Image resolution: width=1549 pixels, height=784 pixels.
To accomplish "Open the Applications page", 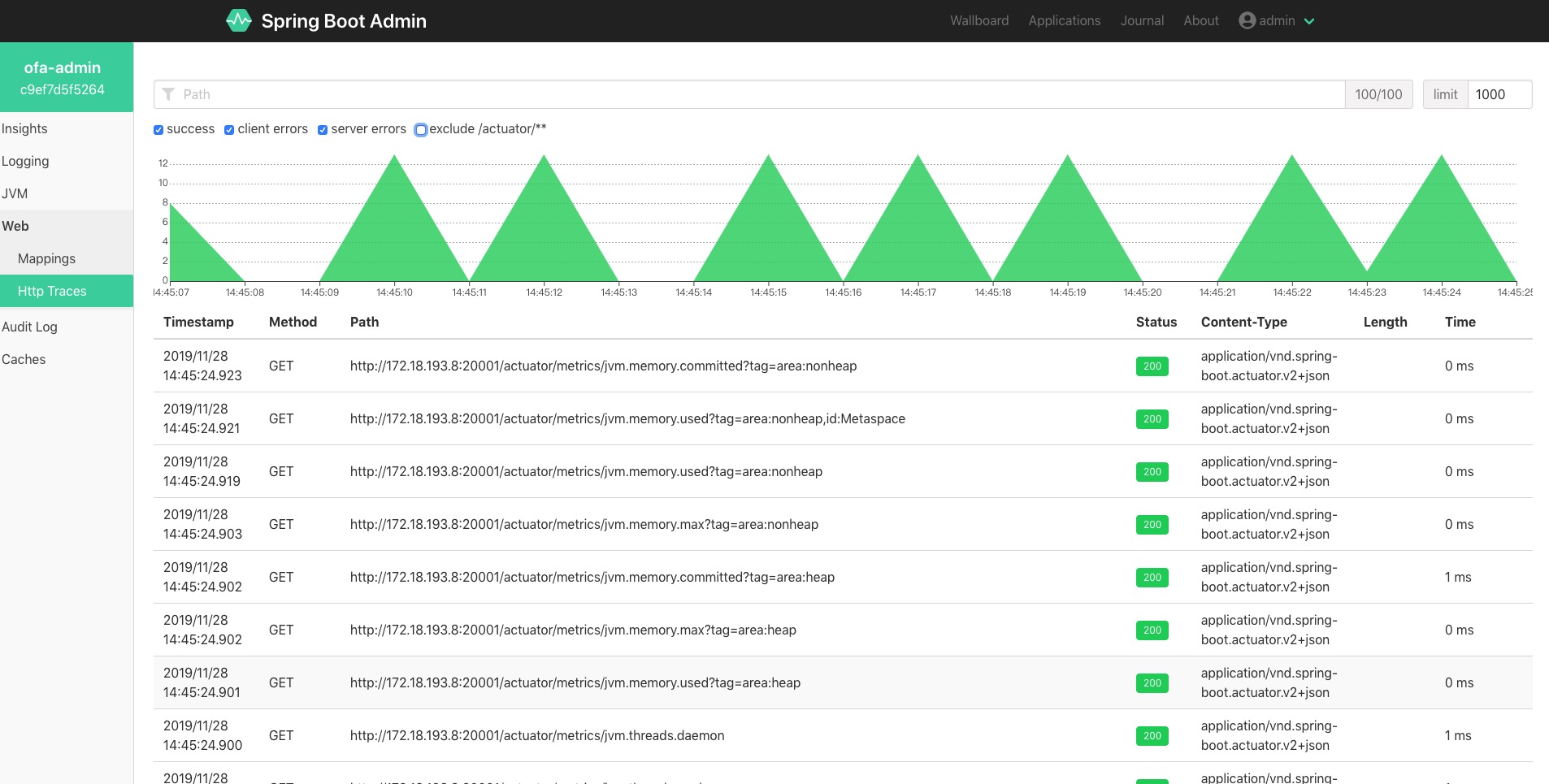I will point(1064,20).
